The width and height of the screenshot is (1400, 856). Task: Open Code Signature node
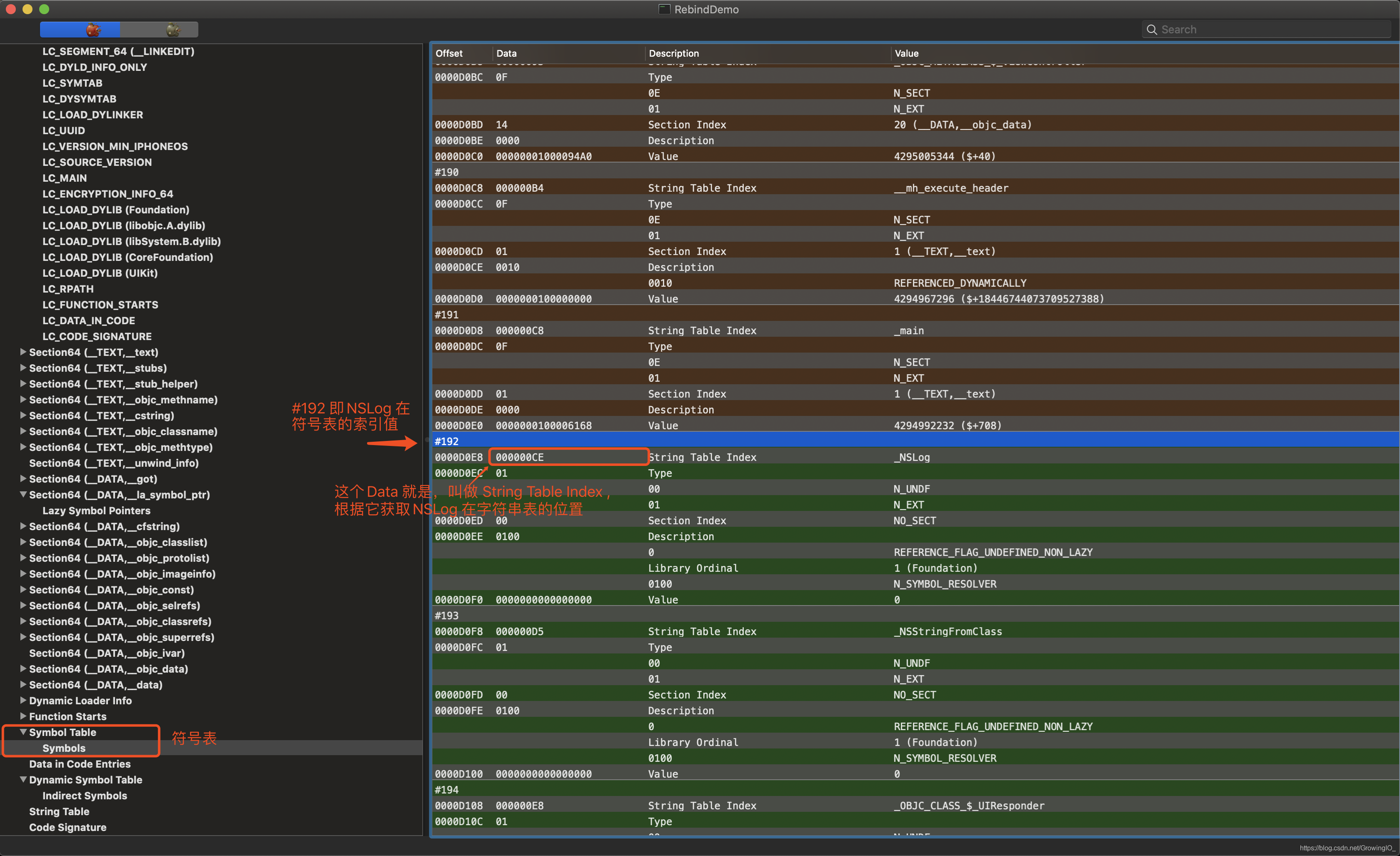click(67, 828)
